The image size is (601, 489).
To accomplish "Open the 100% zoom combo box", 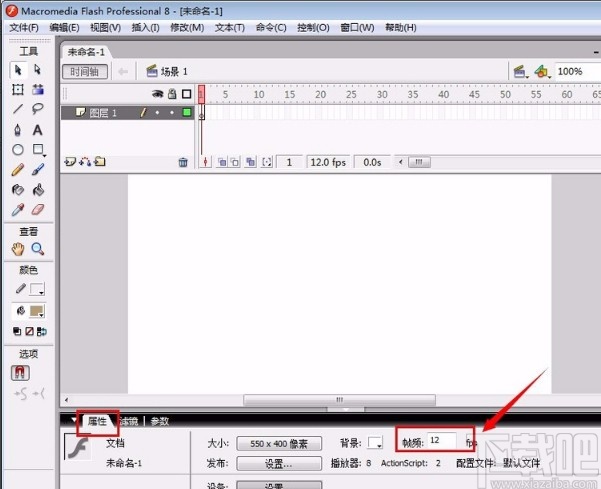I will point(577,72).
